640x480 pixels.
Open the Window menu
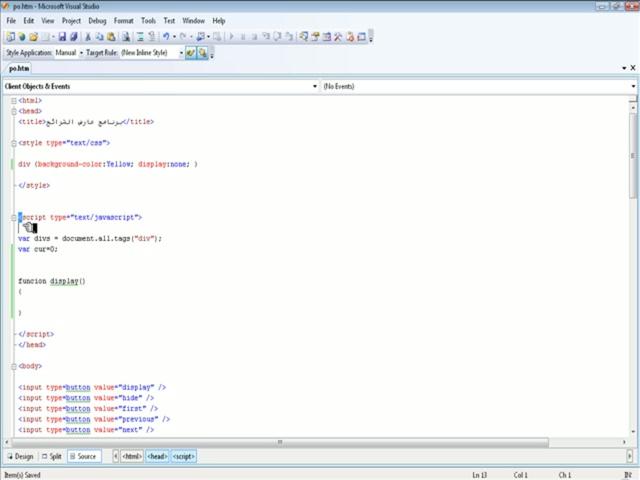tap(193, 20)
